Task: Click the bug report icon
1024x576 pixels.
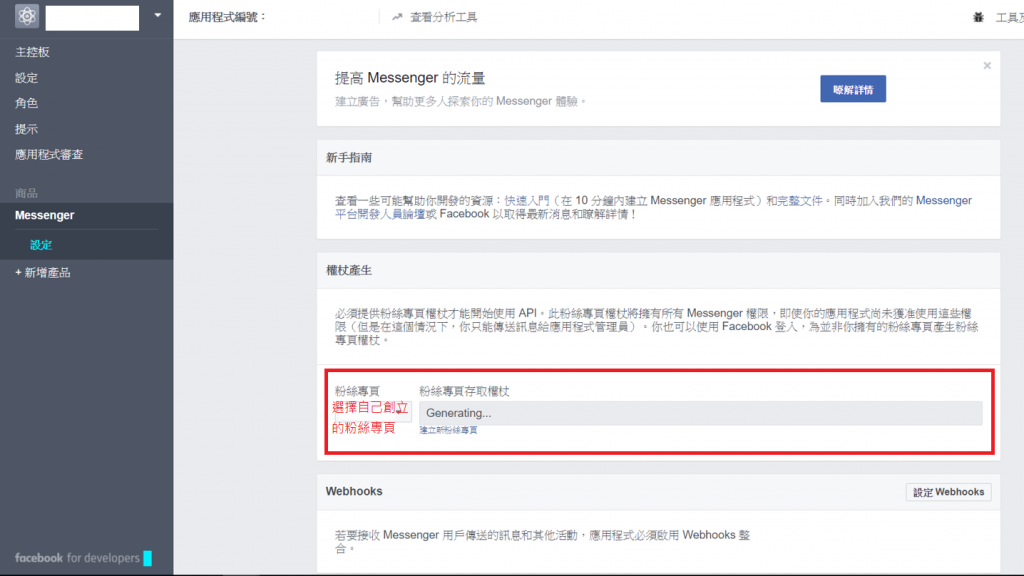Action: point(978,18)
